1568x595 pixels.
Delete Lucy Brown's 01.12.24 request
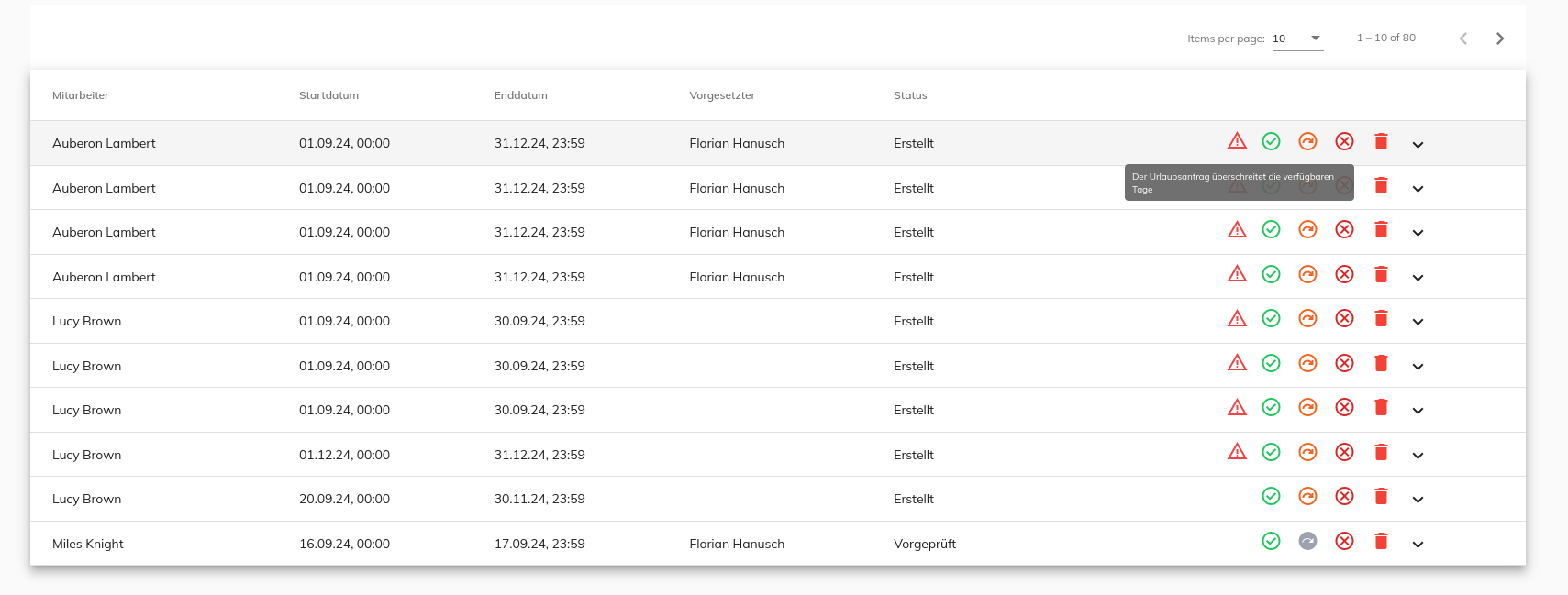click(1381, 452)
